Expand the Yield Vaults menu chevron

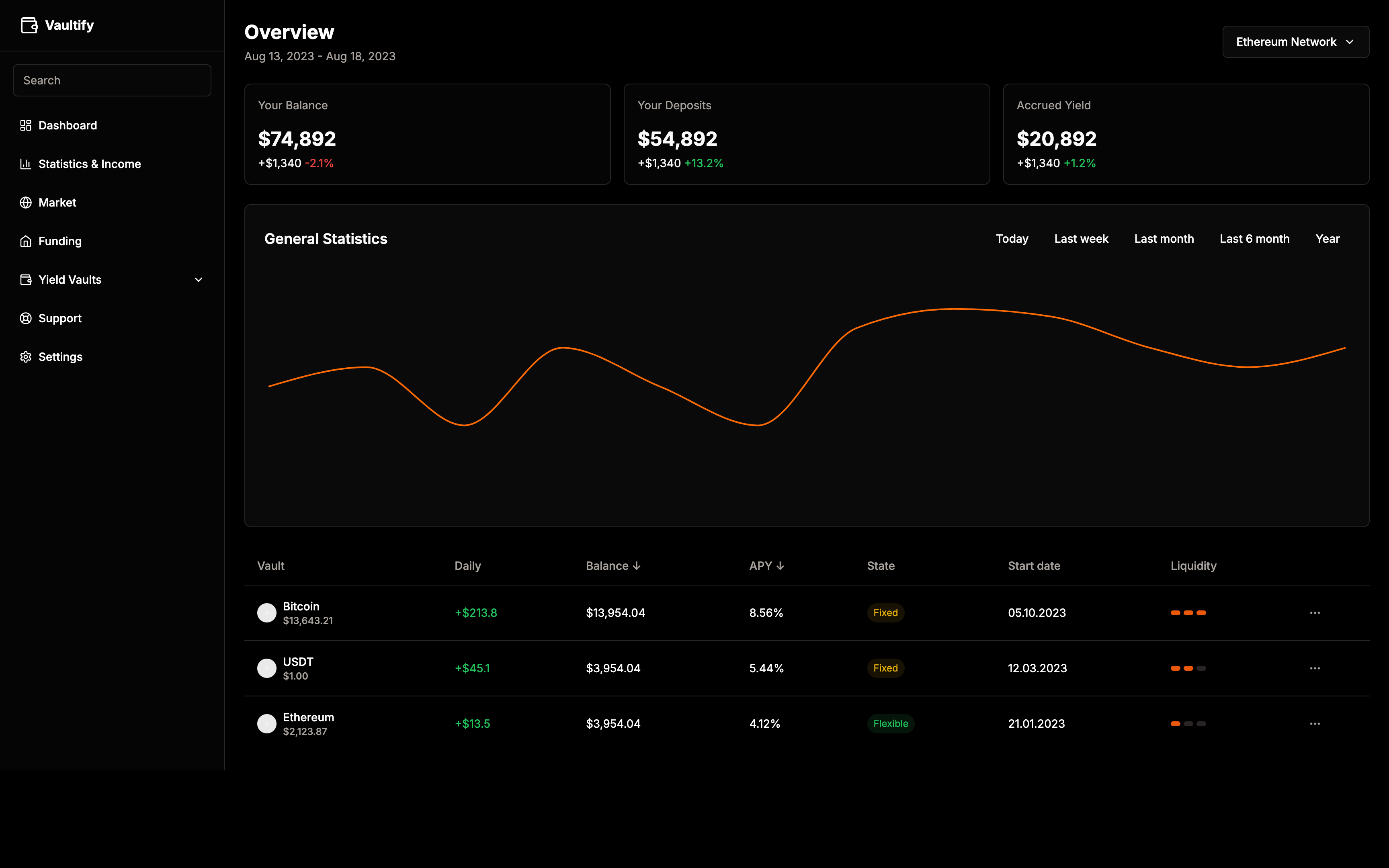point(198,280)
